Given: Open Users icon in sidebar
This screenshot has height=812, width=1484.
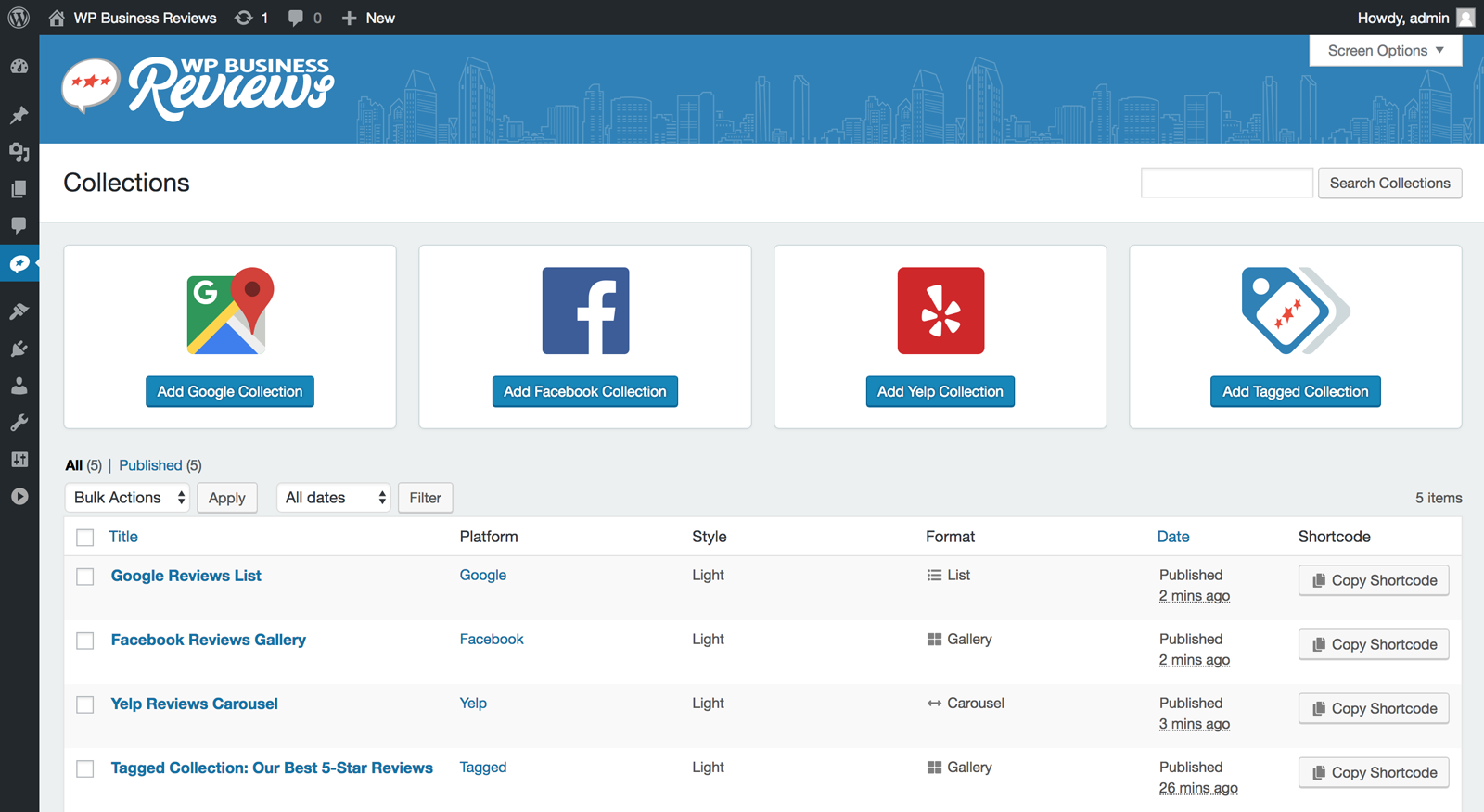Looking at the screenshot, I should (19, 386).
